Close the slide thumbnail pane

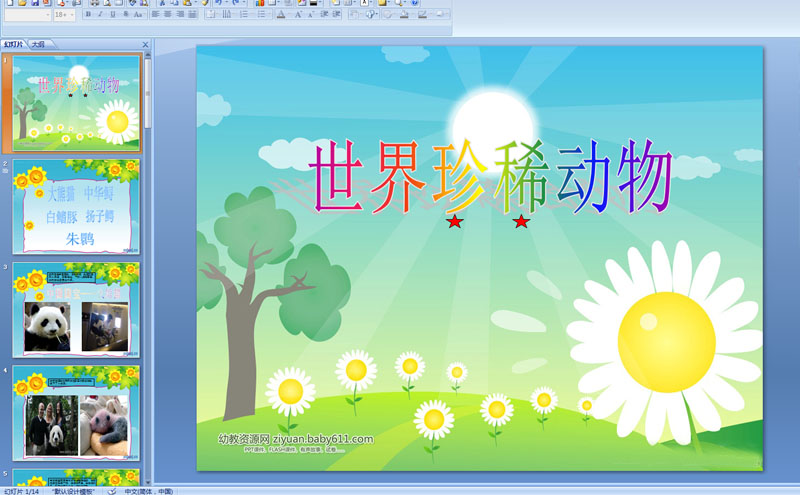[146, 44]
